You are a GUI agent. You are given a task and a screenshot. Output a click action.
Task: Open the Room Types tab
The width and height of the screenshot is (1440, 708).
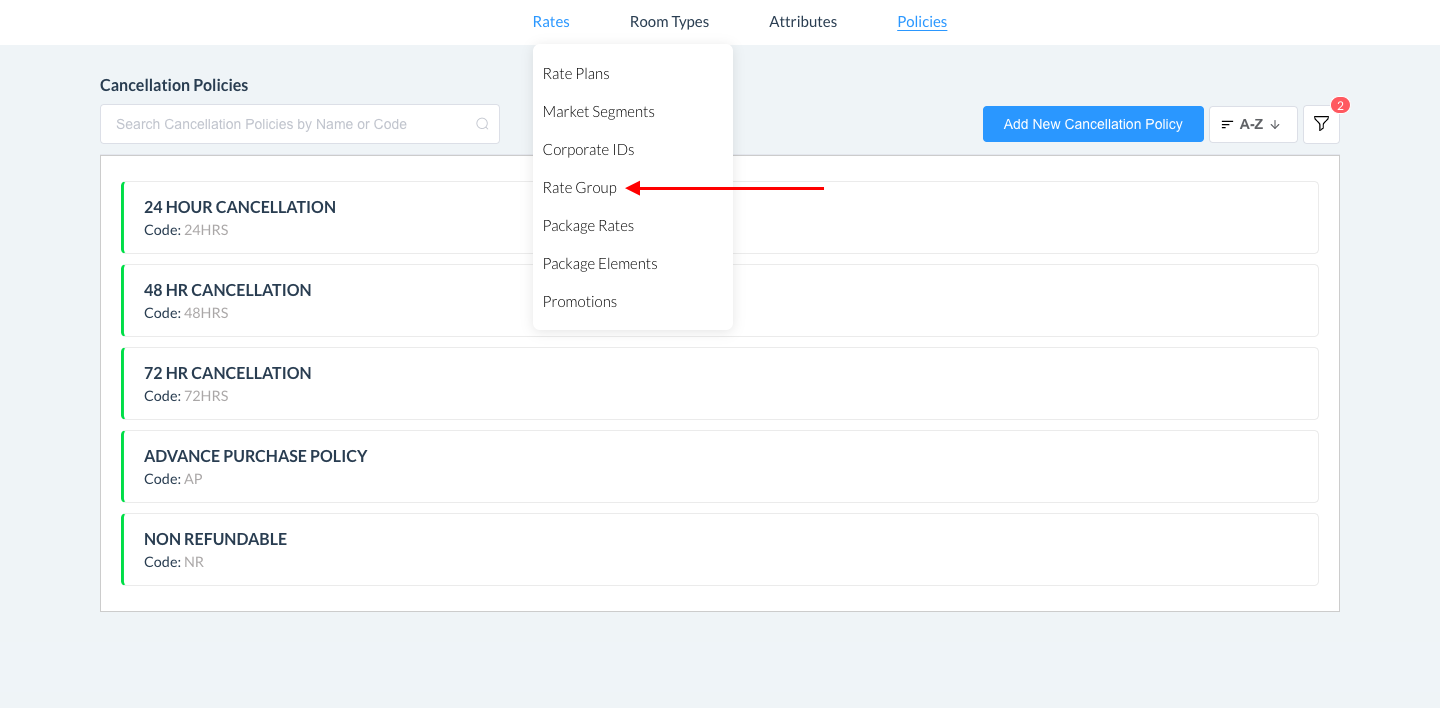pos(669,22)
